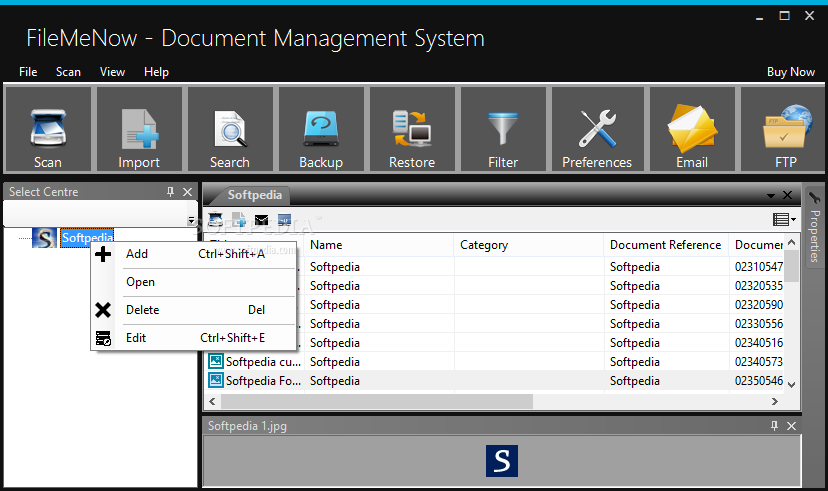The image size is (828, 491).
Task: Click the small import document icon in Softpedia toolbar
Action: click(x=239, y=220)
